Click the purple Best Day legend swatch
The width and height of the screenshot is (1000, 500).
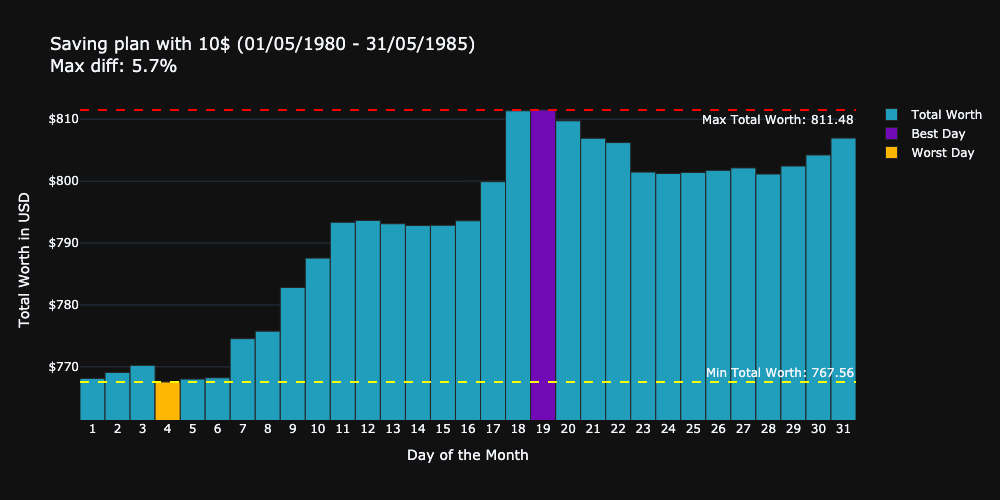tap(892, 134)
